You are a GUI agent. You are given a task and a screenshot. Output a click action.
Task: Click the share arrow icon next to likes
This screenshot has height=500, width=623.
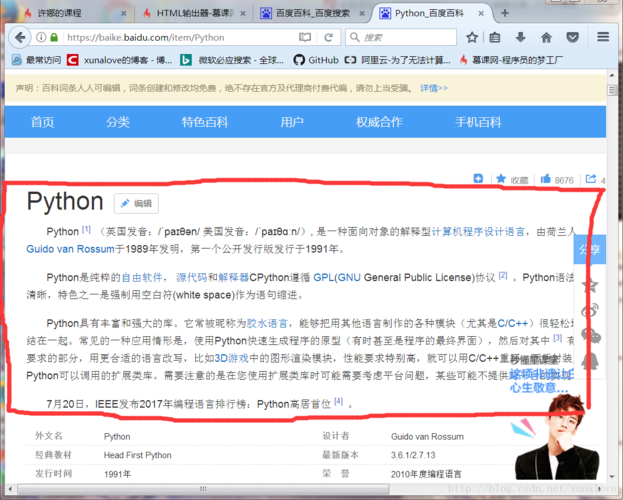tap(591, 179)
